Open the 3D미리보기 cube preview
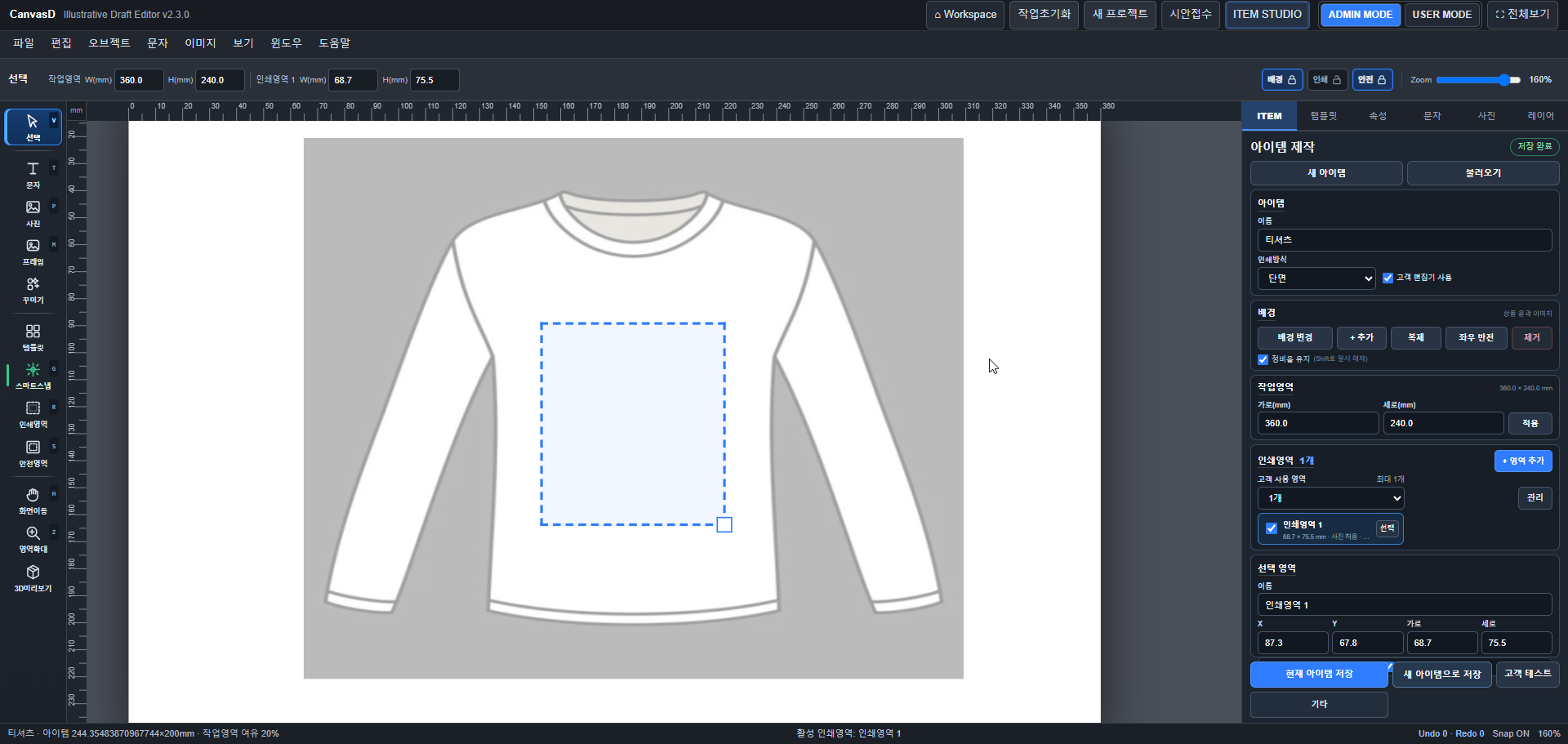 coord(33,578)
